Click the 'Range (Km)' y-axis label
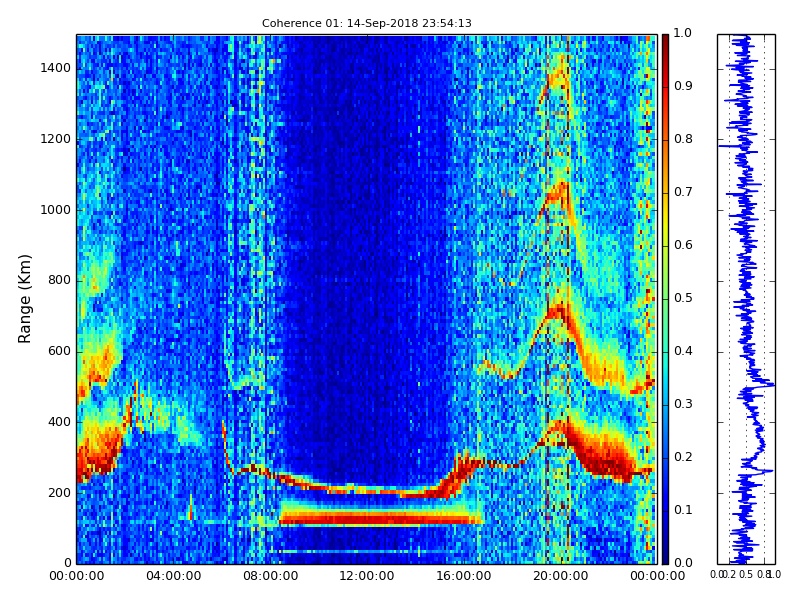Image resolution: width=800 pixels, height=600 pixels. [x=24, y=299]
